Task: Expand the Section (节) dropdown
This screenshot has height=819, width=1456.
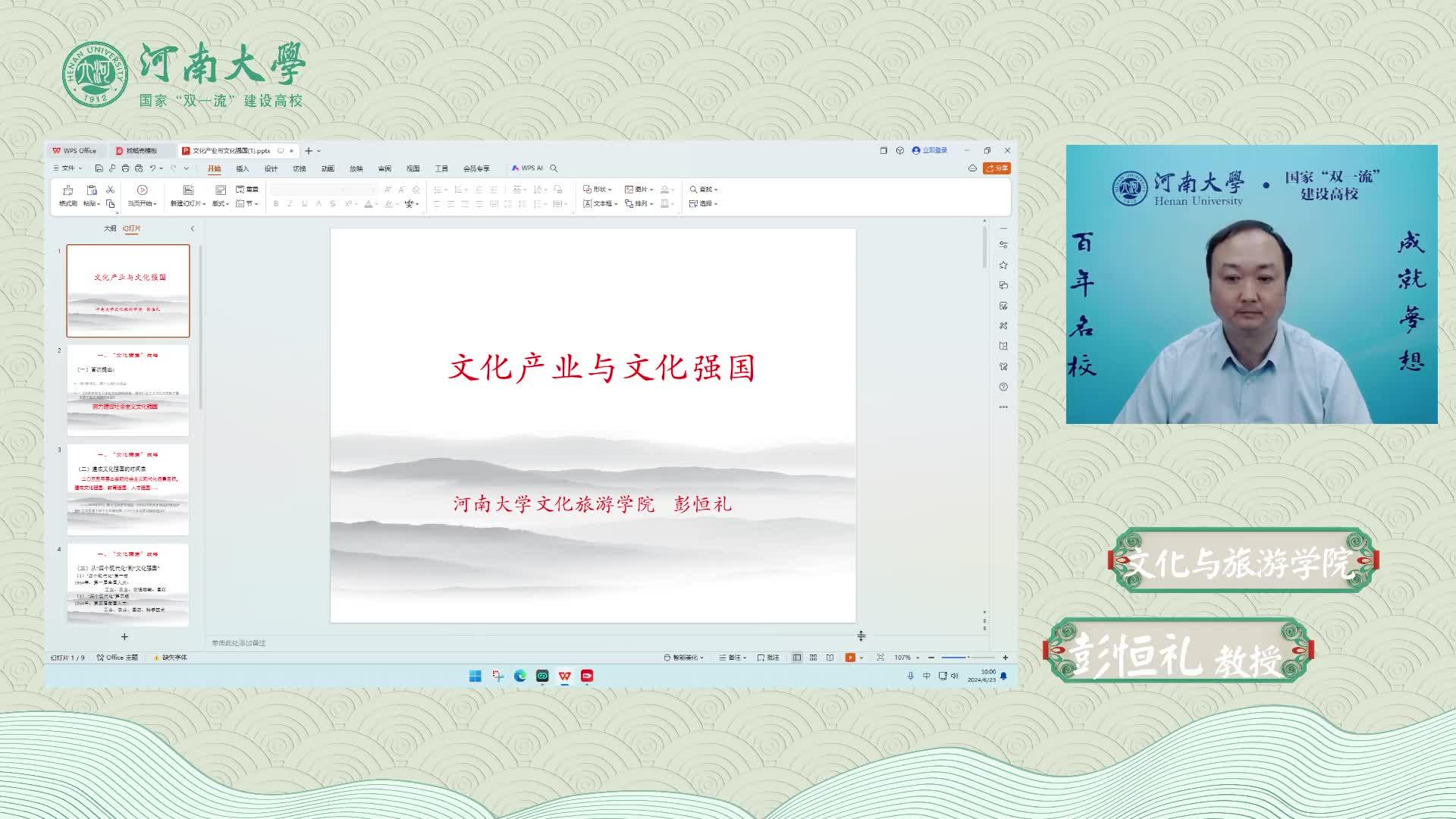Action: [x=247, y=203]
